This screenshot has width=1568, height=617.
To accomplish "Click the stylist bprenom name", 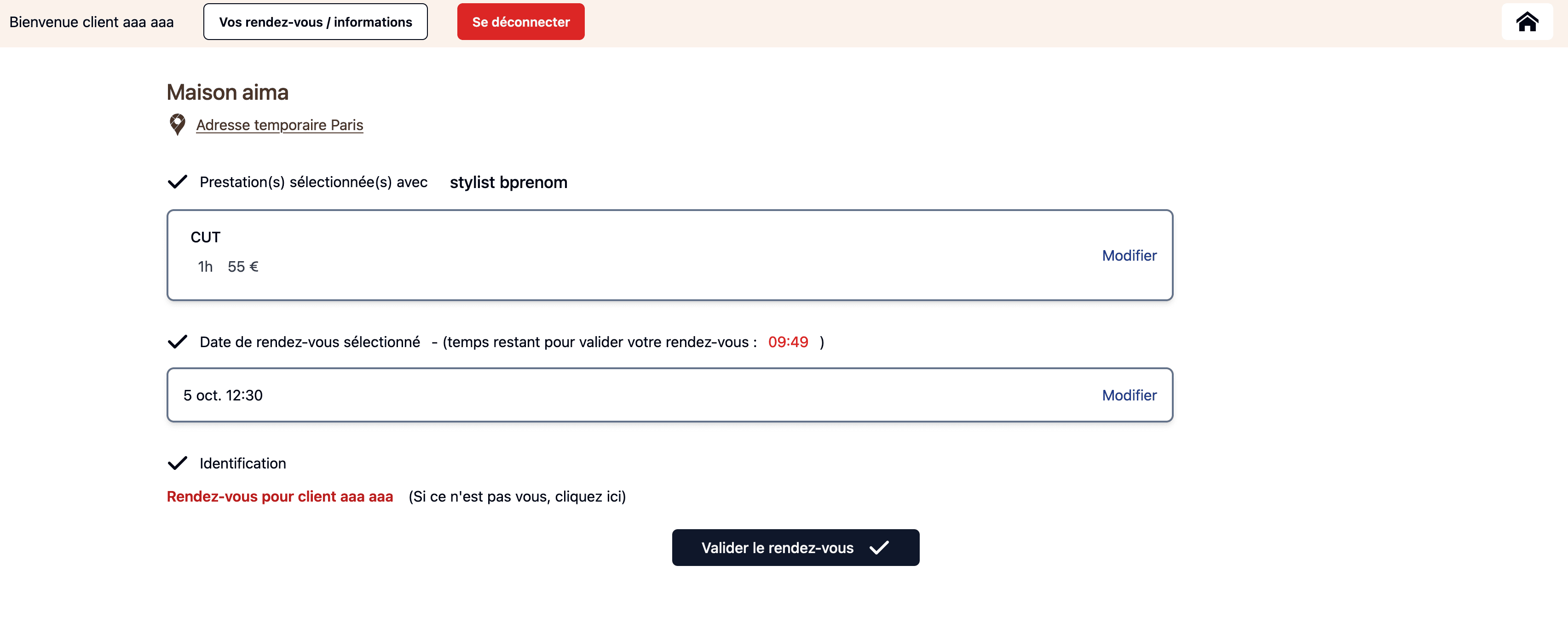I will click(508, 183).
